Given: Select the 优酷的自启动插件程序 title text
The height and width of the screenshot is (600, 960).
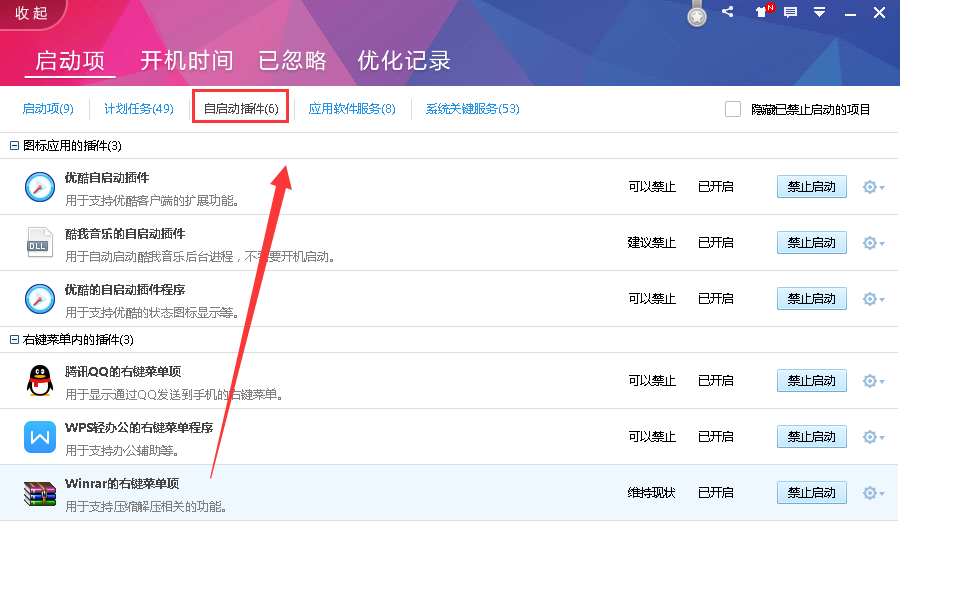Looking at the screenshot, I should coord(125,290).
